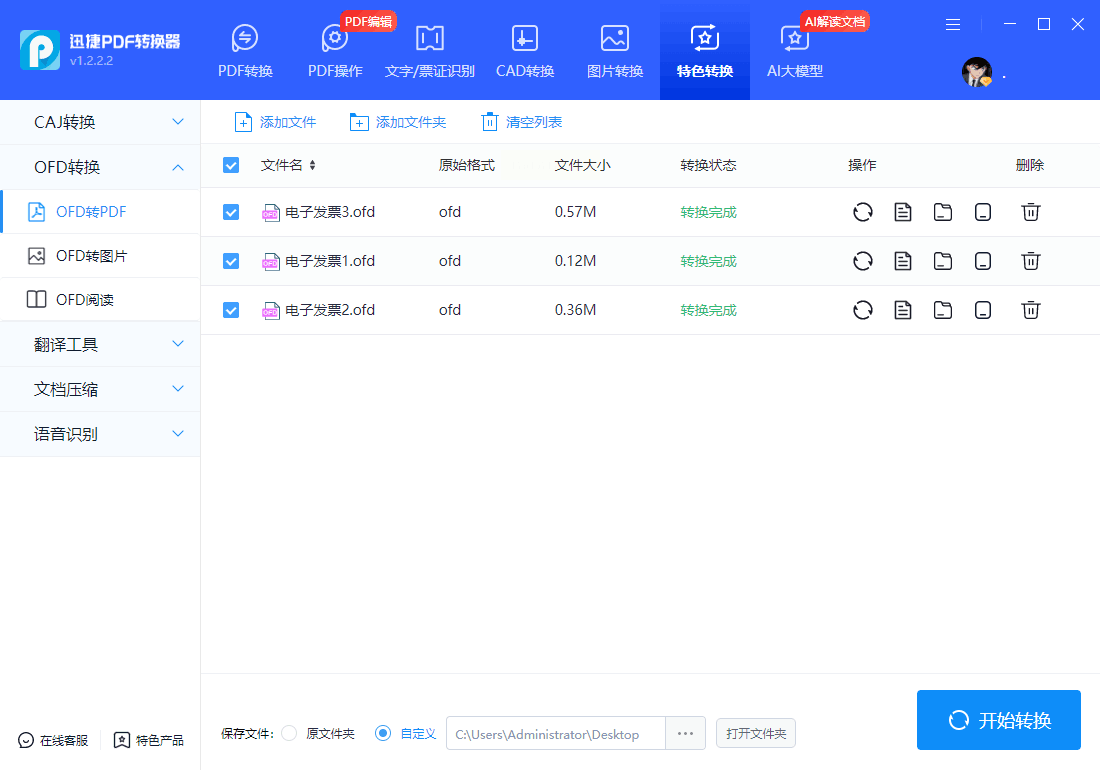Uncheck the select-all checkbox in header

point(231,165)
